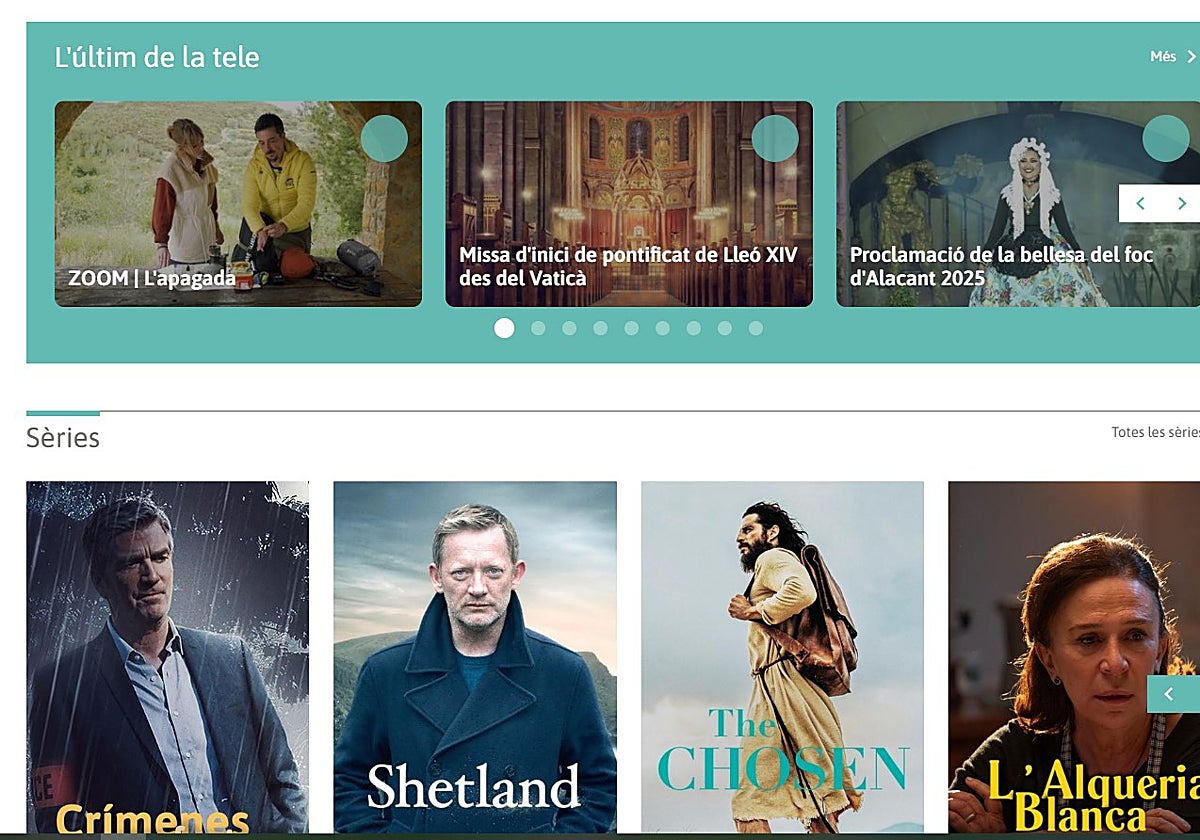Jump to the last carousel pagination dot
The width and height of the screenshot is (1200, 840).
tap(756, 328)
